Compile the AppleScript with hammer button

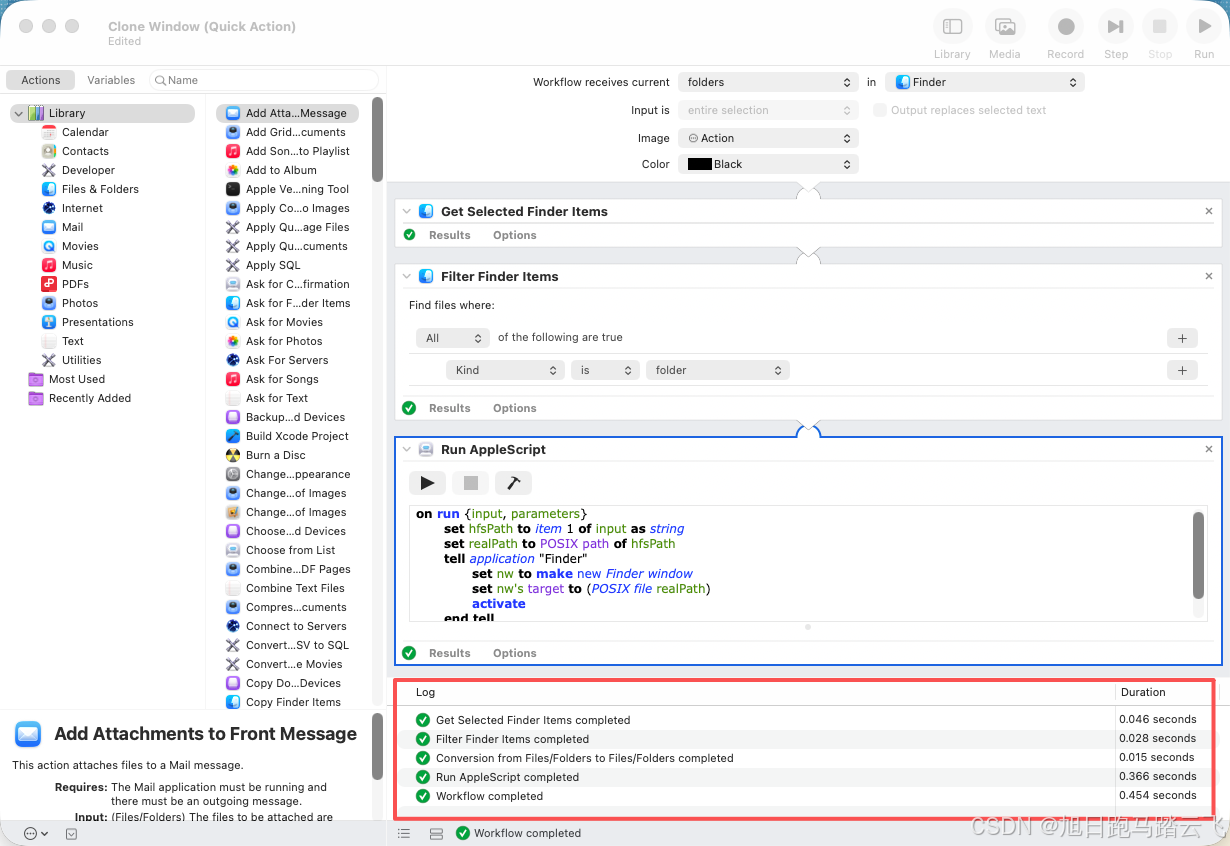coord(513,483)
